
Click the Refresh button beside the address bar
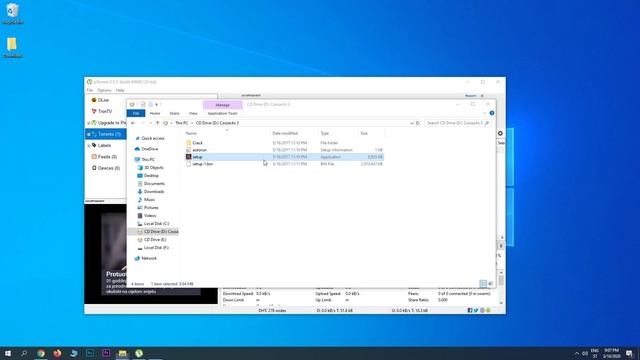(x=418, y=123)
